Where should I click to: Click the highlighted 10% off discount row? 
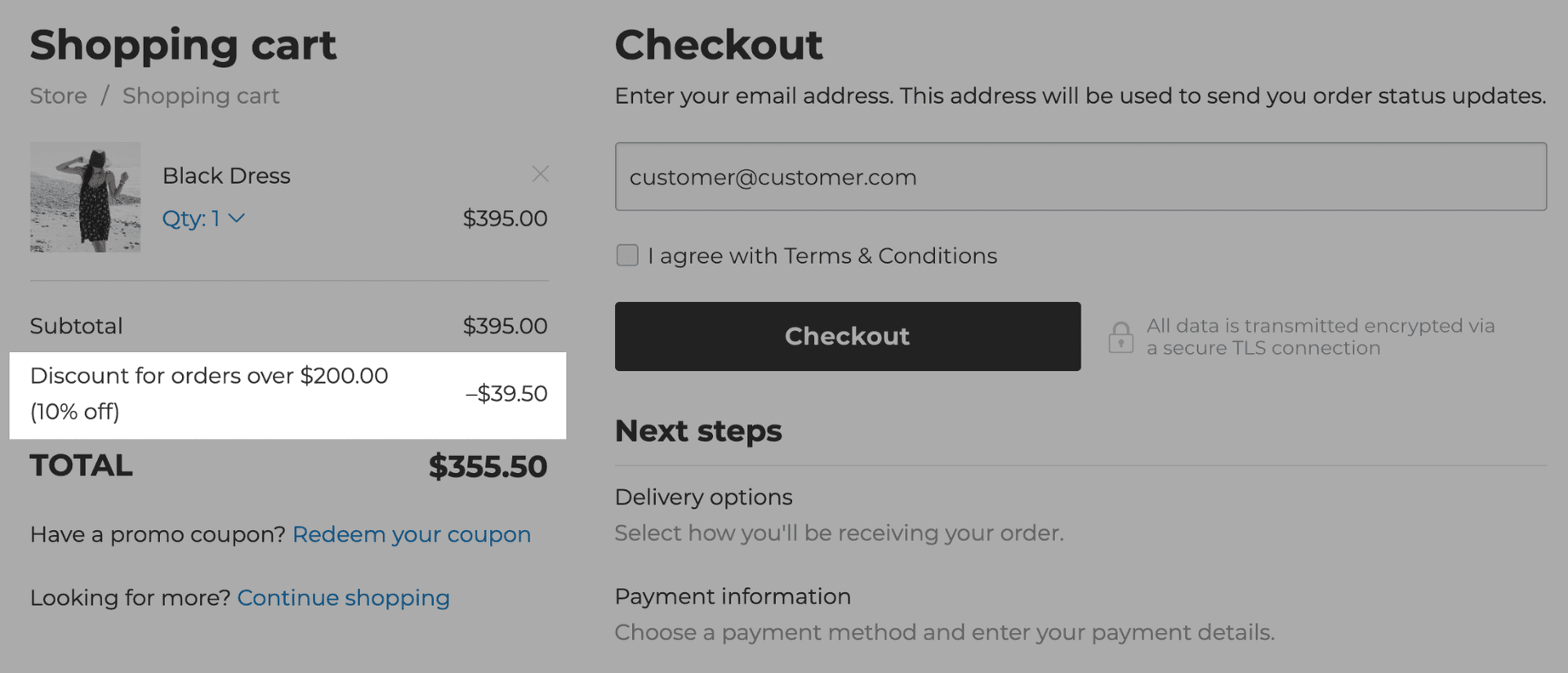click(287, 394)
